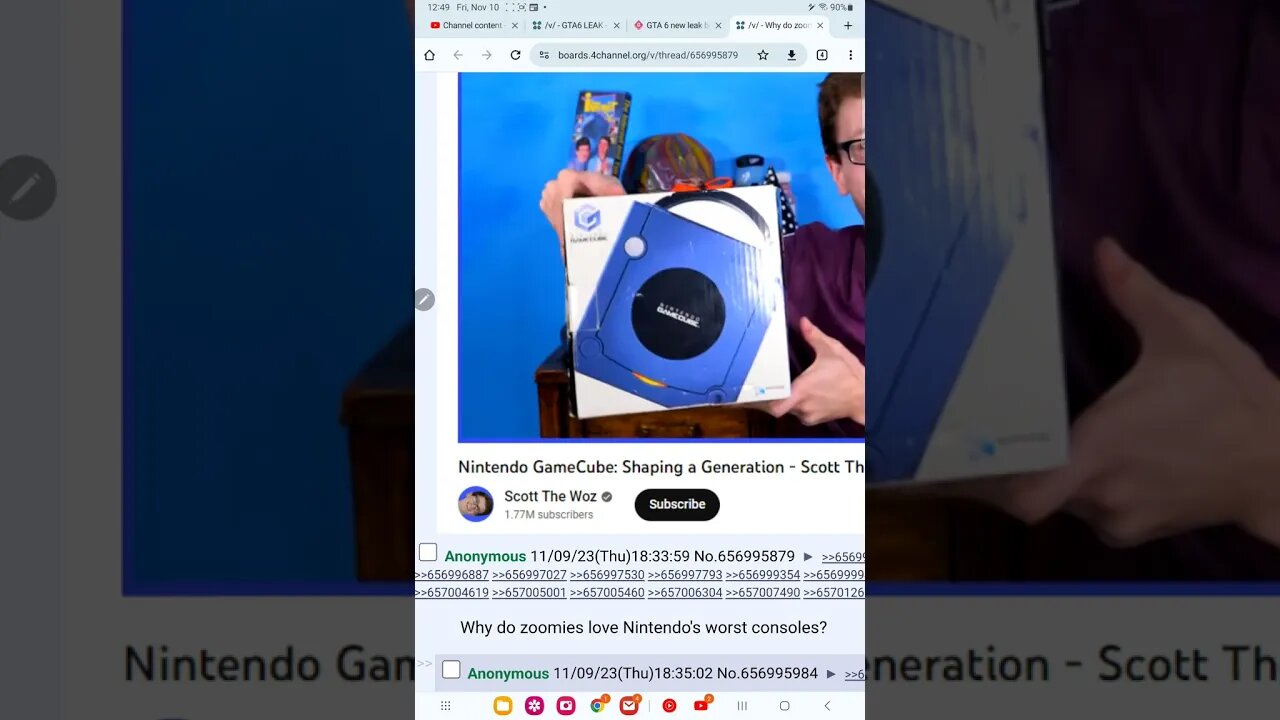Click post number No.656995879

(x=744, y=556)
